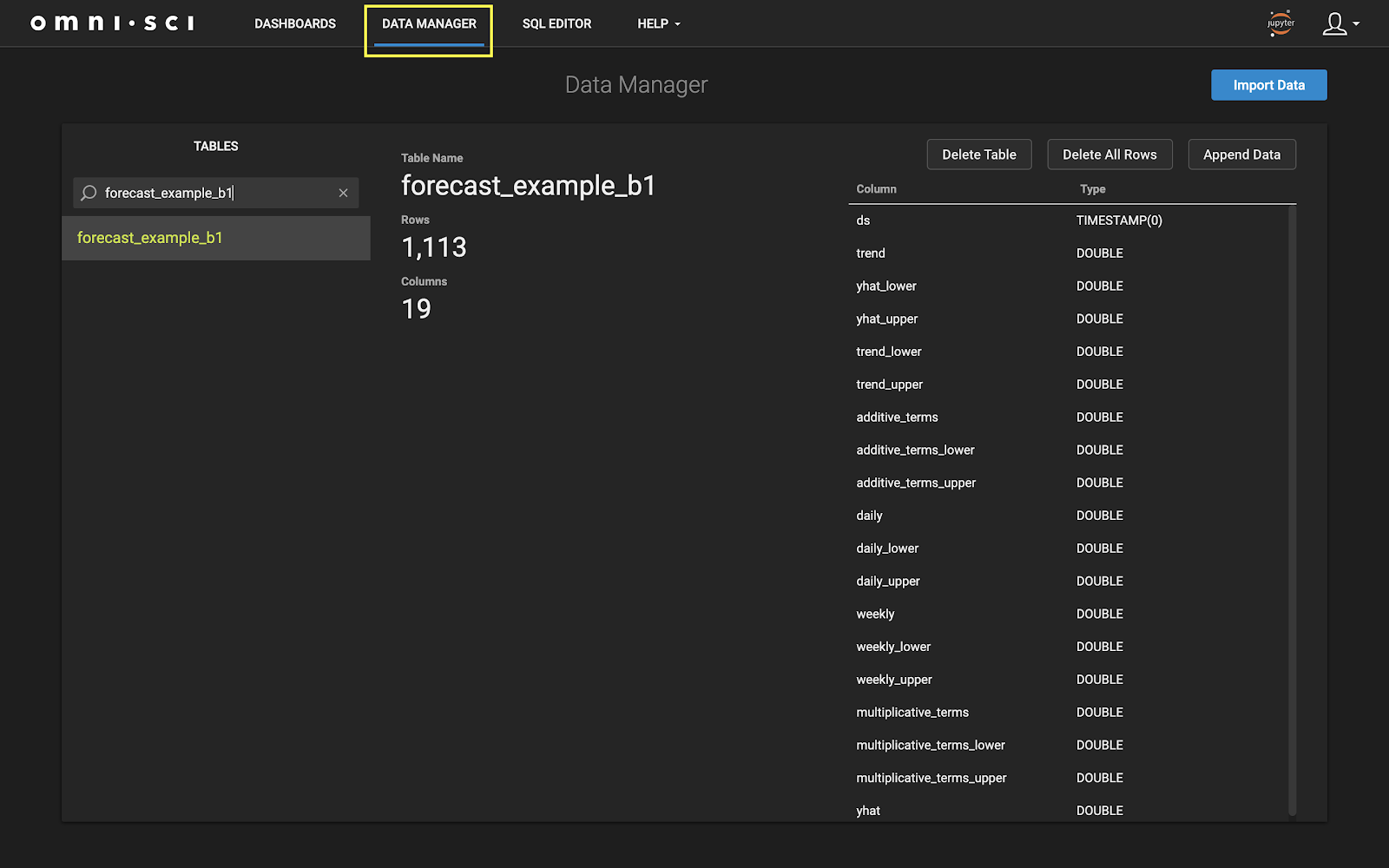
Task: Click the 'trend' column name
Action: coord(871,253)
